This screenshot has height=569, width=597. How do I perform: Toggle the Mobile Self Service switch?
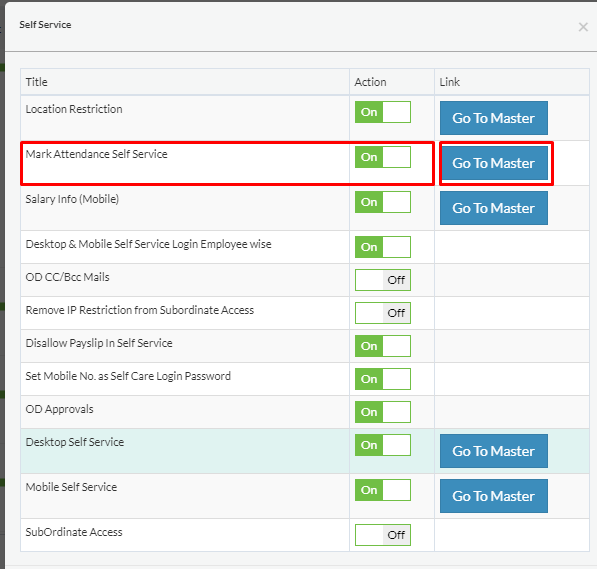pos(383,490)
